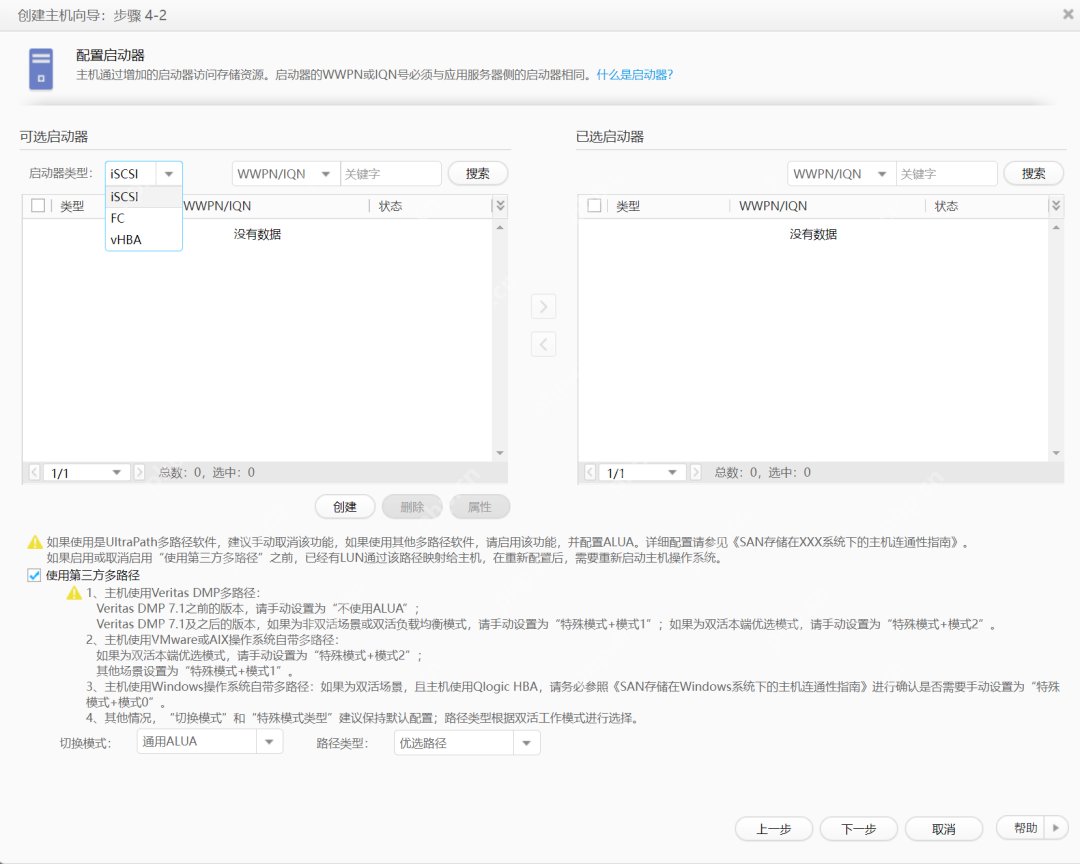Toggle select-all checkbox on selected initiators table

593,205
